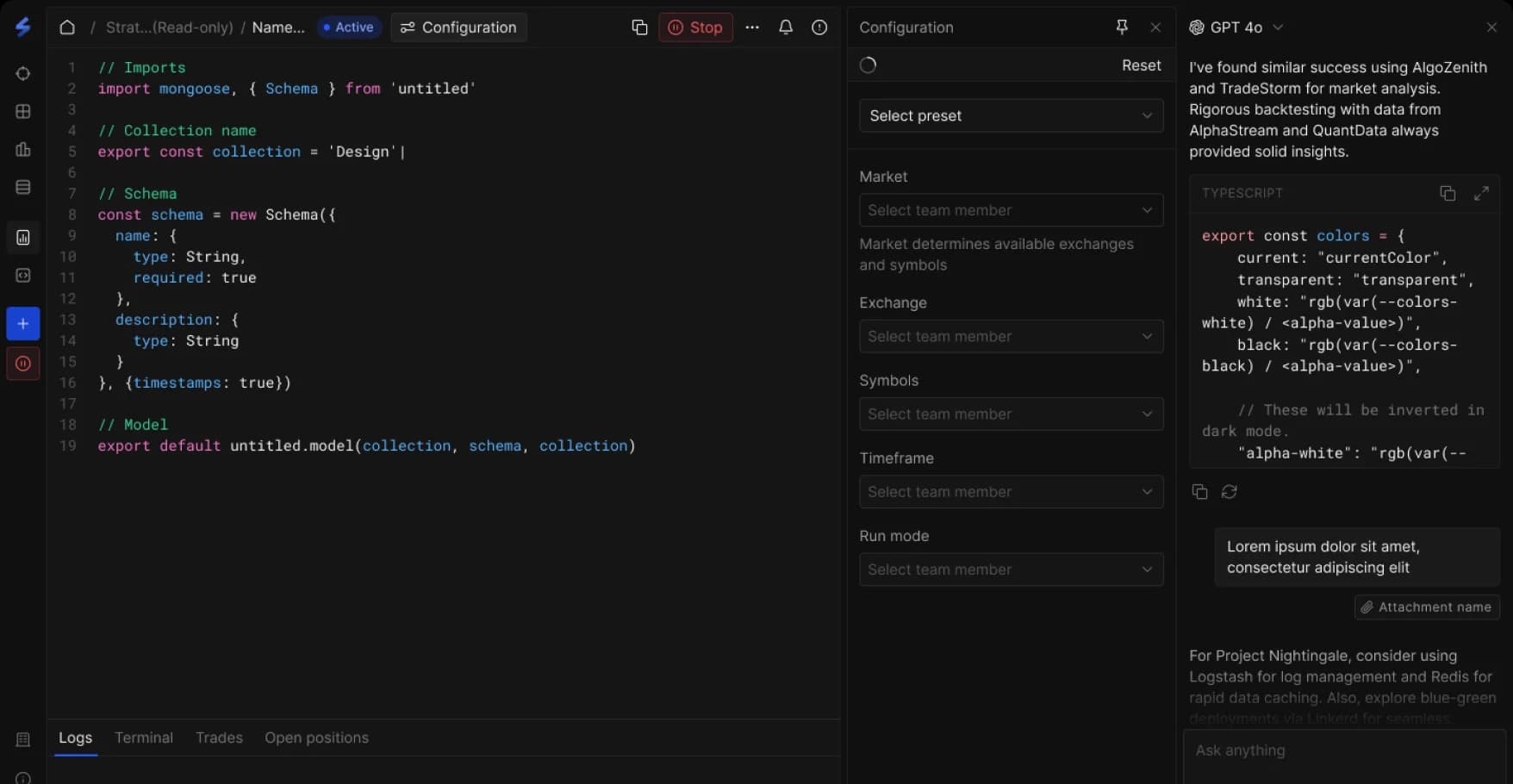Click line number 19 in gutter

click(x=68, y=445)
